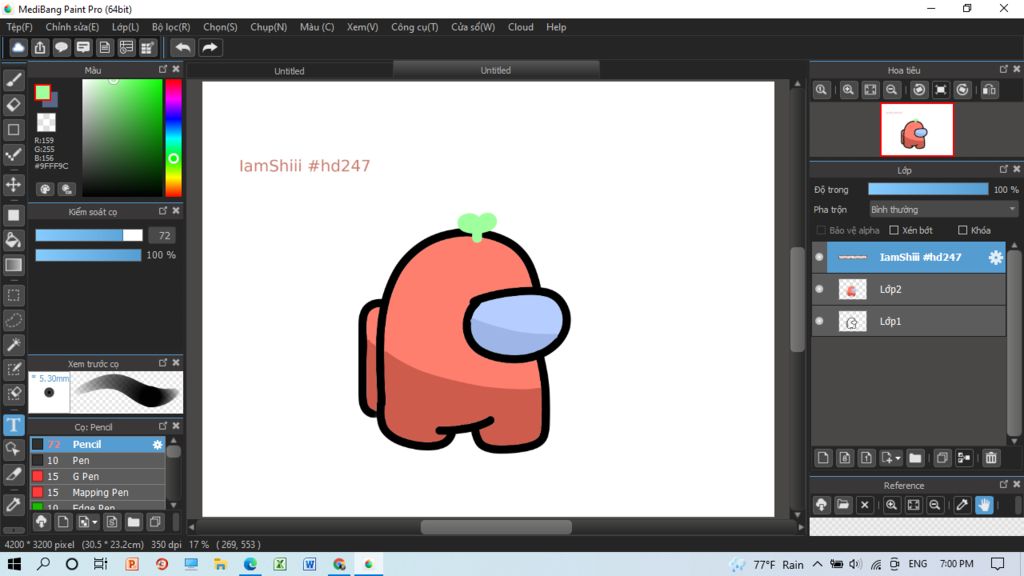Select the G Pen brush
Image resolution: width=1024 pixels, height=576 pixels.
[97, 477]
